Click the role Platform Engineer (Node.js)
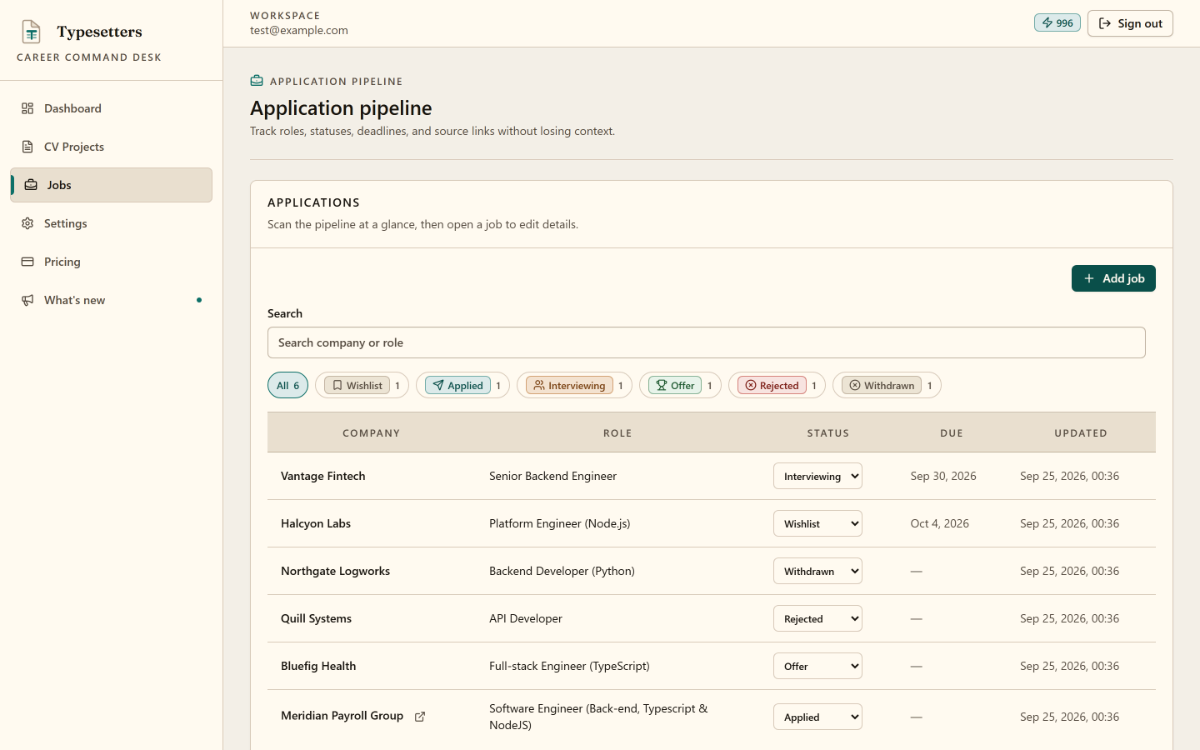The height and width of the screenshot is (750, 1200). (559, 523)
